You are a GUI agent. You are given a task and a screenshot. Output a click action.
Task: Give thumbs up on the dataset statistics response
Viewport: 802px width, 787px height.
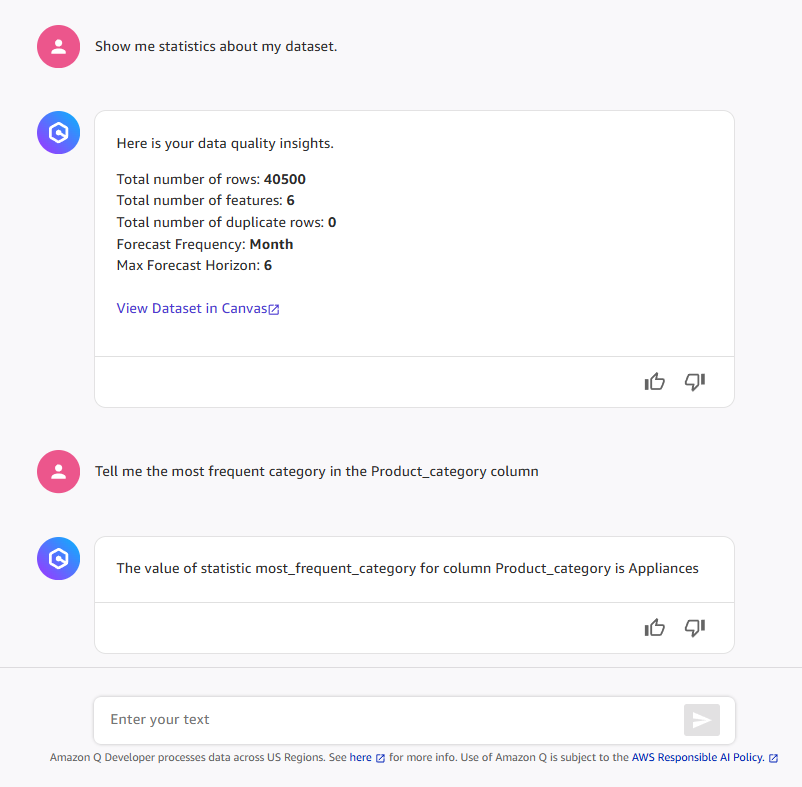654,381
